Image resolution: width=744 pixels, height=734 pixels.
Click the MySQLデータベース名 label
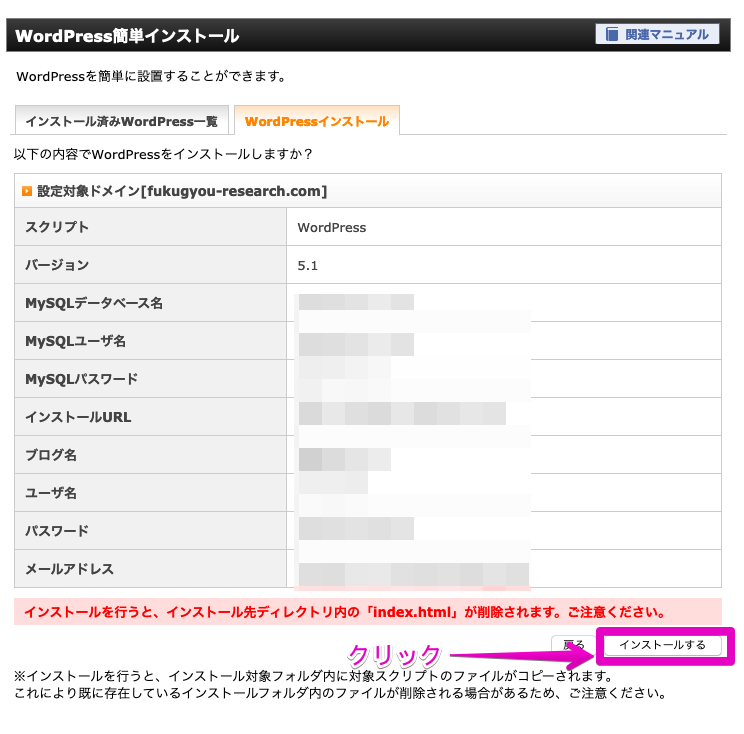94,303
